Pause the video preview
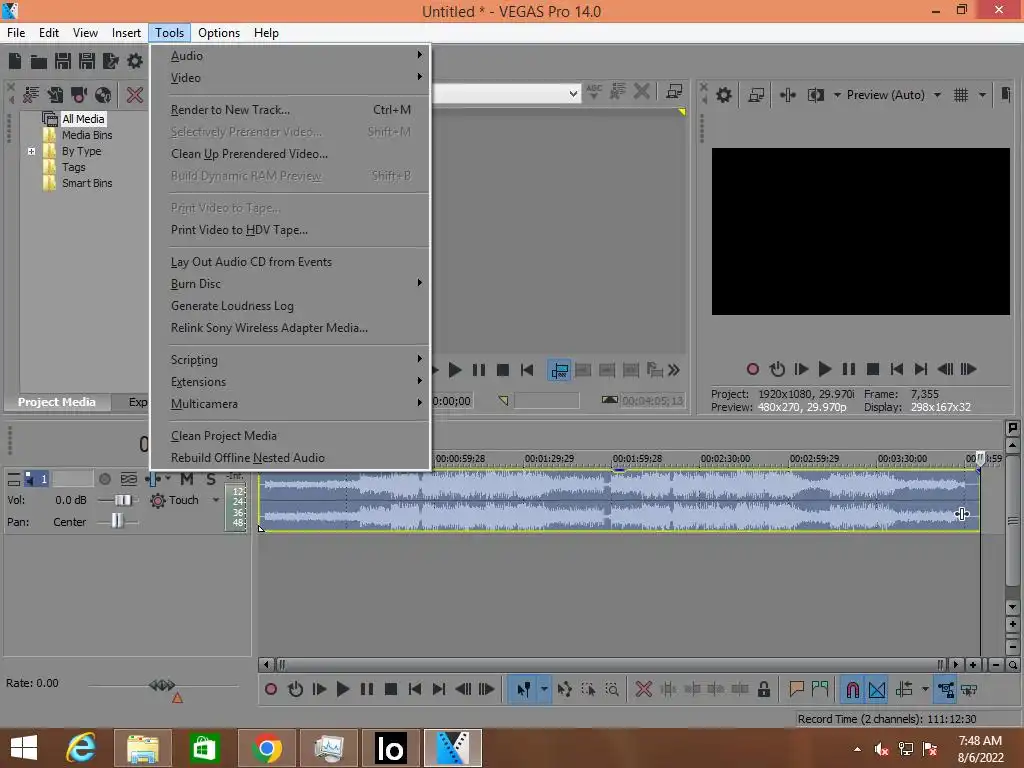1024x768 pixels. coord(848,370)
